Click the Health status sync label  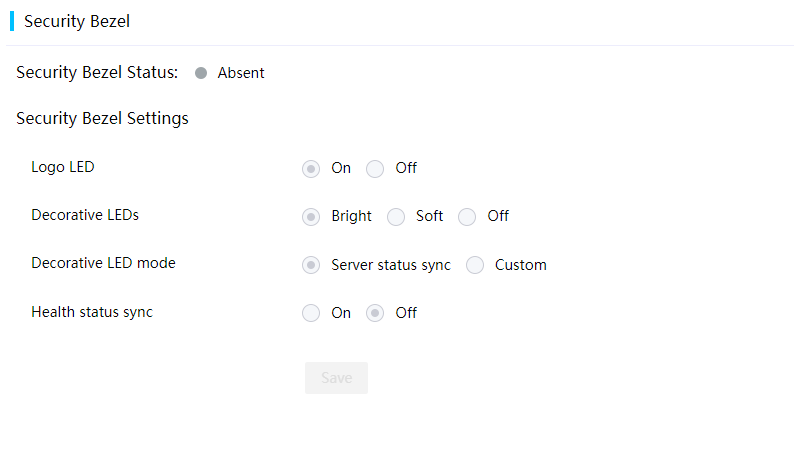92,312
